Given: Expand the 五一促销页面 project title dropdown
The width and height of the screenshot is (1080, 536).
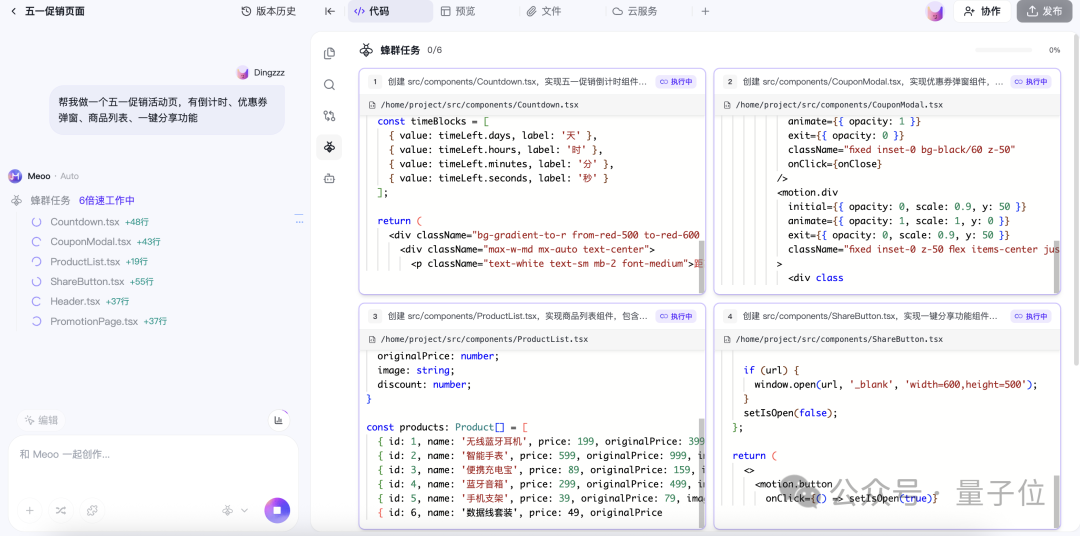Looking at the screenshot, I should coord(48,11).
